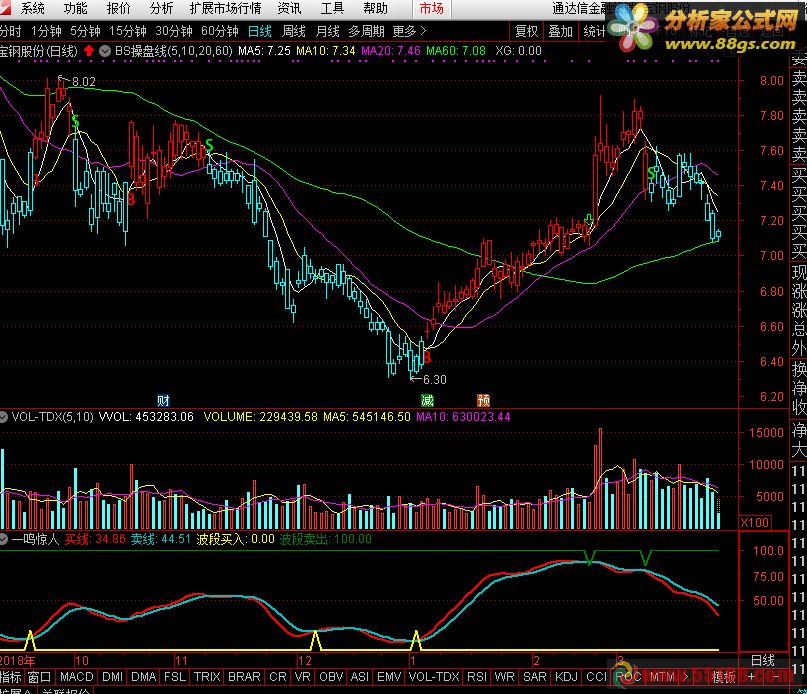Image resolution: width=807 pixels, height=694 pixels.
Task: Click the 卖线: 44.51 value
Action: point(161,539)
